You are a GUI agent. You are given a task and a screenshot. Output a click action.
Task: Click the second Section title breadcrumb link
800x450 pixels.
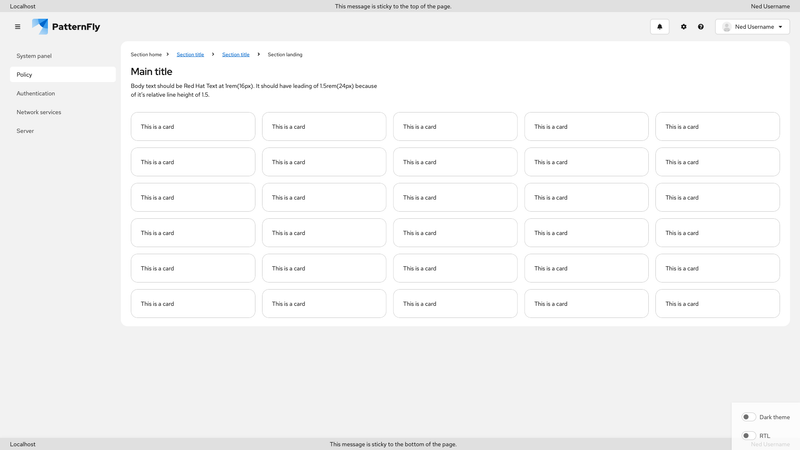(x=236, y=55)
